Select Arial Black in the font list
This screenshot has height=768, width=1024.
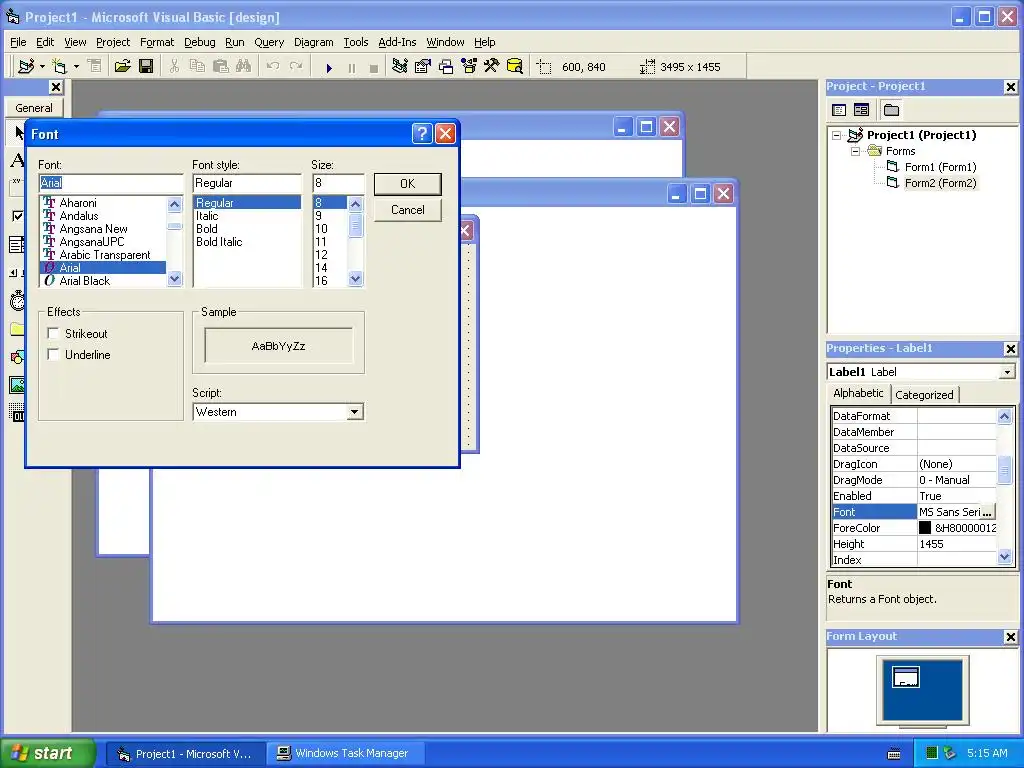pyautogui.click(x=84, y=281)
